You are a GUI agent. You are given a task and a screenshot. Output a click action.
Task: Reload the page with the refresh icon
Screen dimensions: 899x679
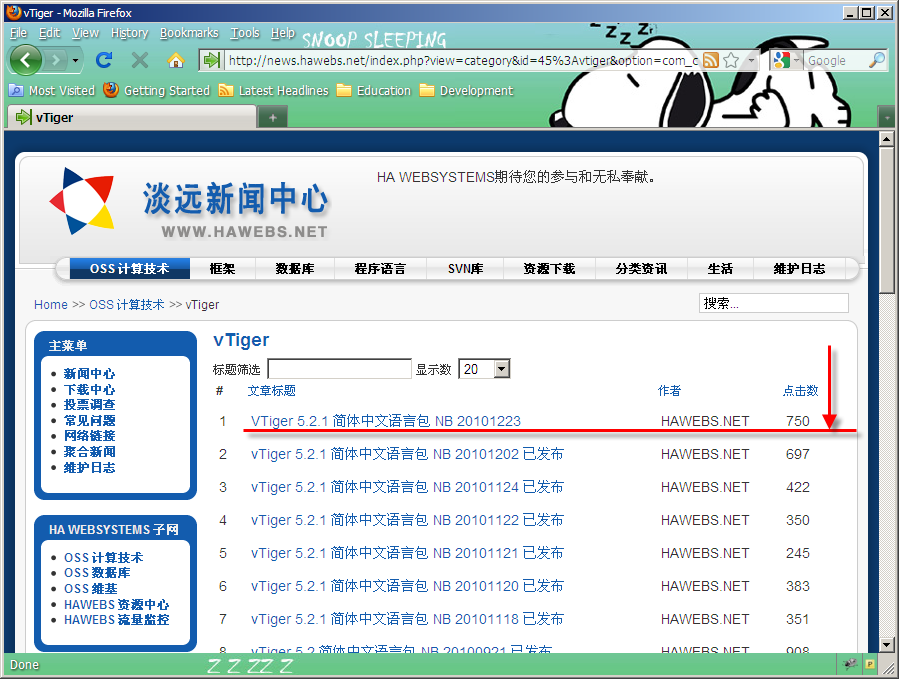[104, 60]
